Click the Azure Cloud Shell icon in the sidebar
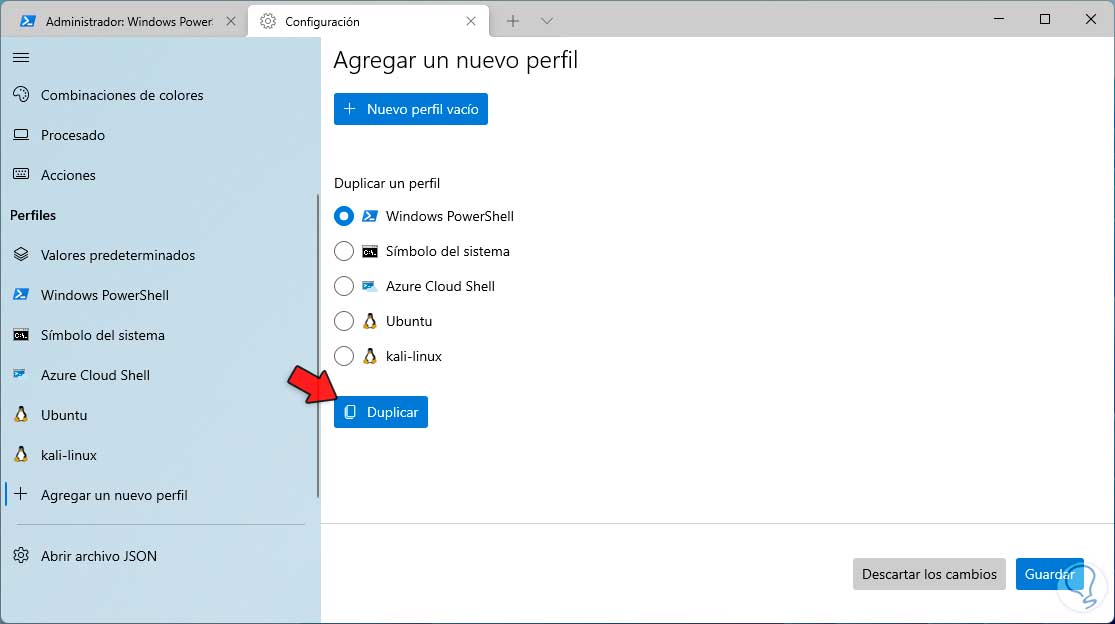 pyautogui.click(x=21, y=374)
